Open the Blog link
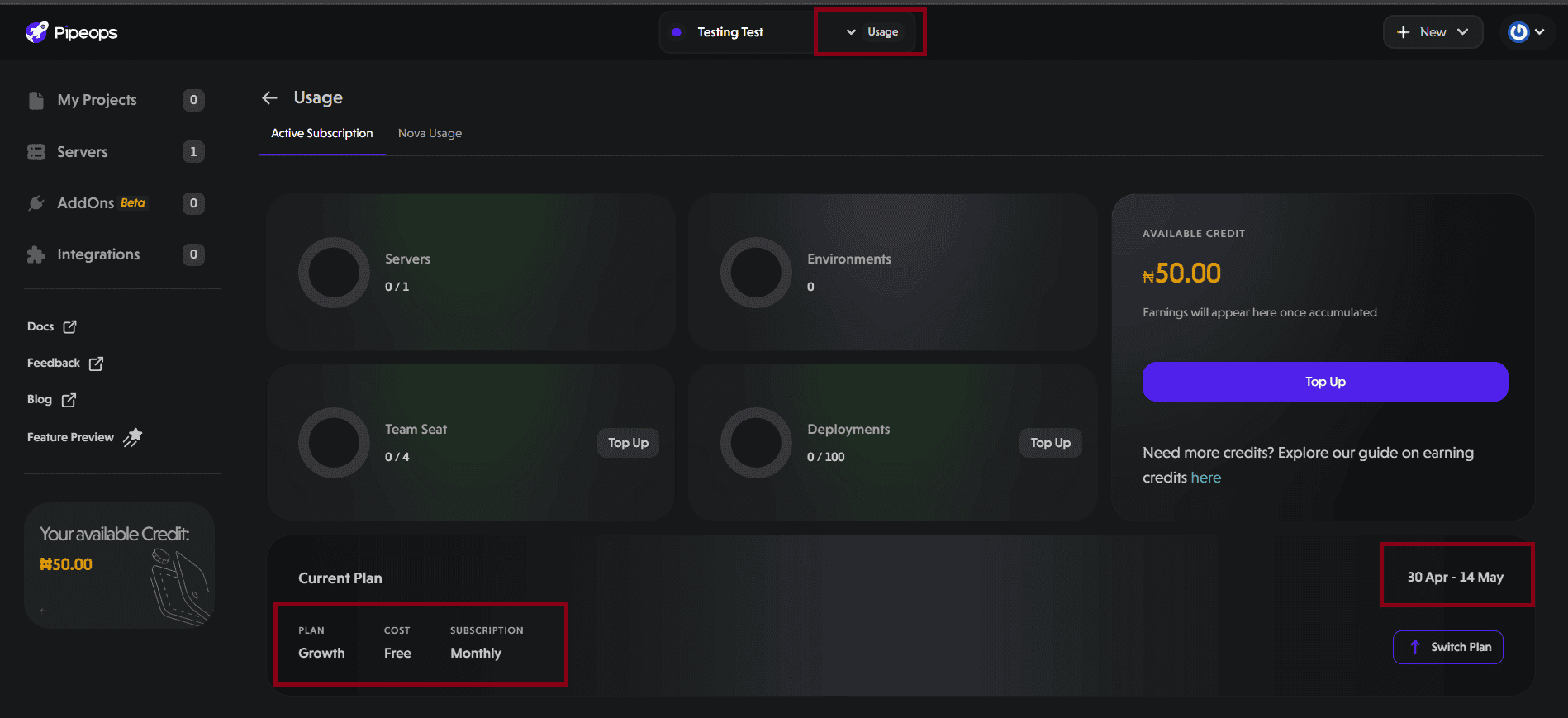 coord(51,400)
